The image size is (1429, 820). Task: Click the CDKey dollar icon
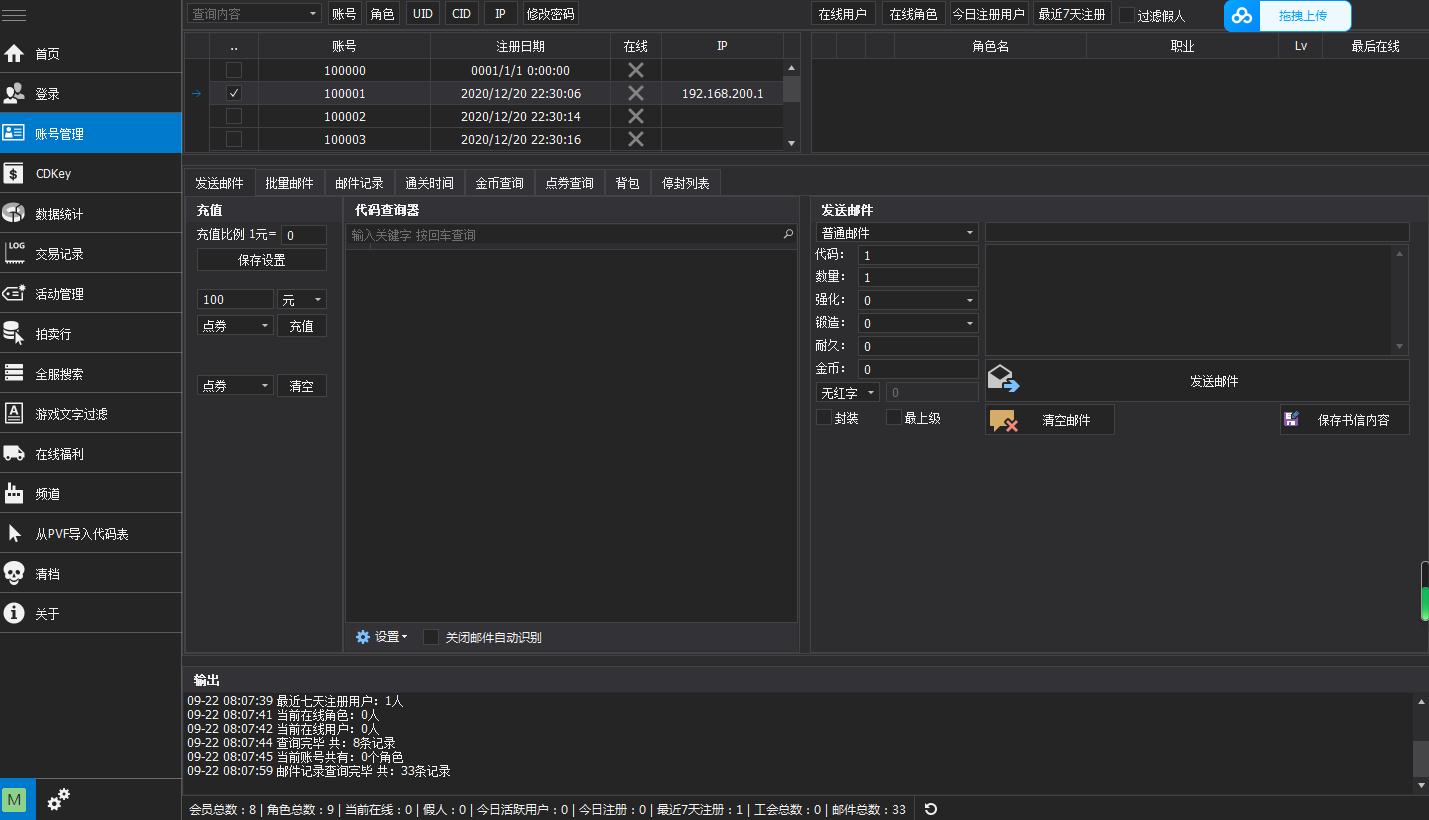[x=14, y=173]
